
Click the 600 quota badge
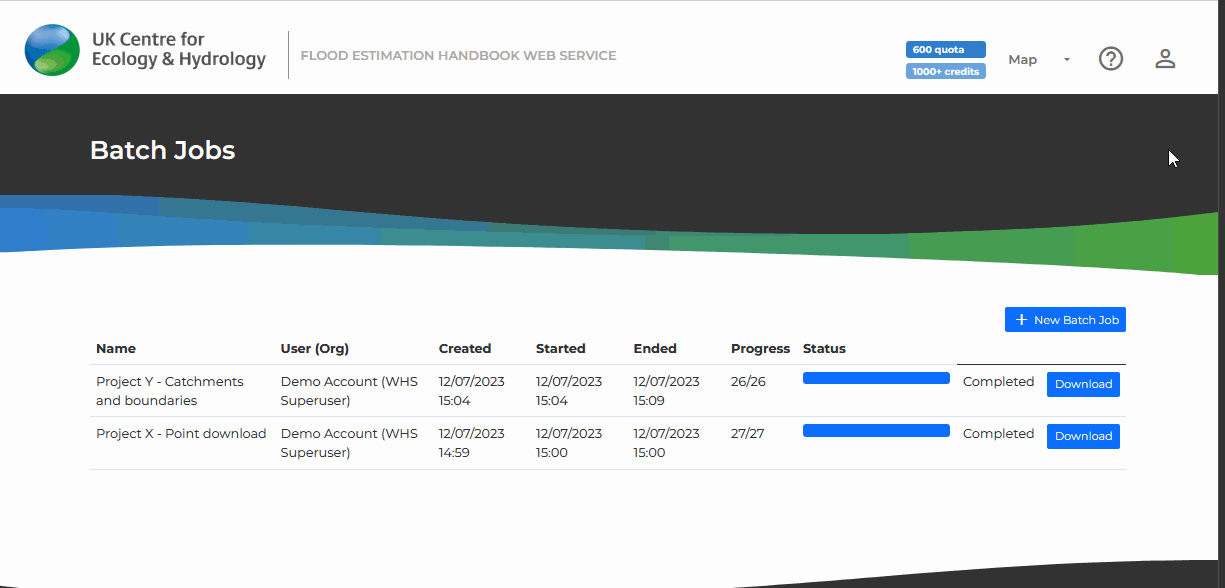click(945, 50)
